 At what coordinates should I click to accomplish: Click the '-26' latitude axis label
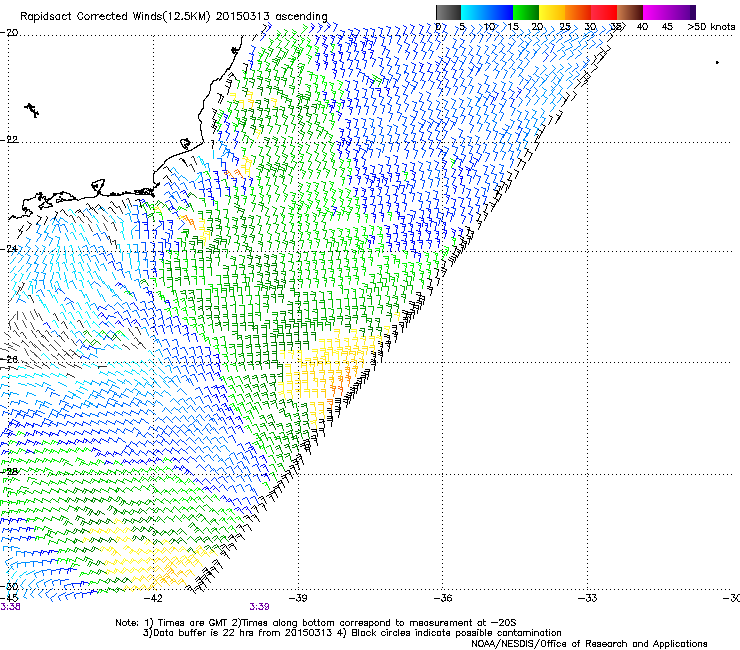(x=9, y=360)
